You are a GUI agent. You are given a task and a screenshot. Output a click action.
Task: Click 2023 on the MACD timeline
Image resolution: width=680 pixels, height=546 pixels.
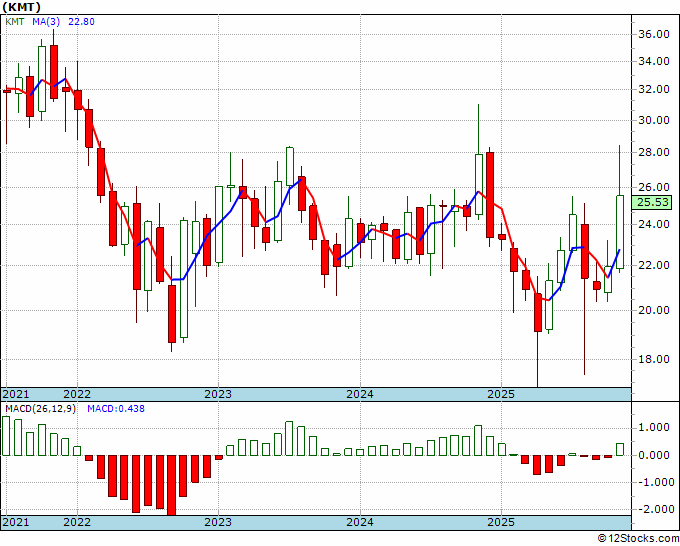218,522
